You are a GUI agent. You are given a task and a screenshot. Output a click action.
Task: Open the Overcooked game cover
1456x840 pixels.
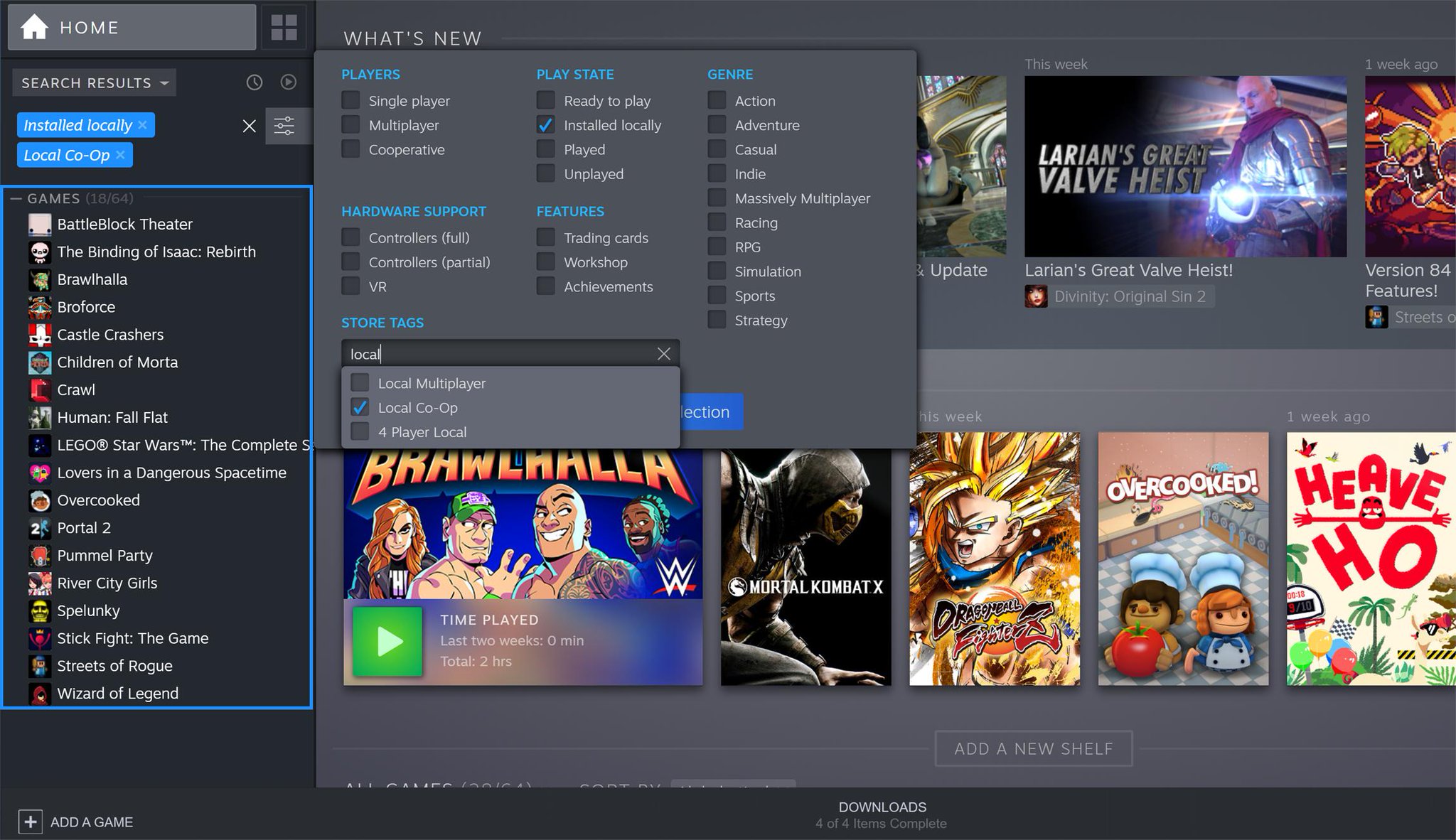click(1183, 559)
